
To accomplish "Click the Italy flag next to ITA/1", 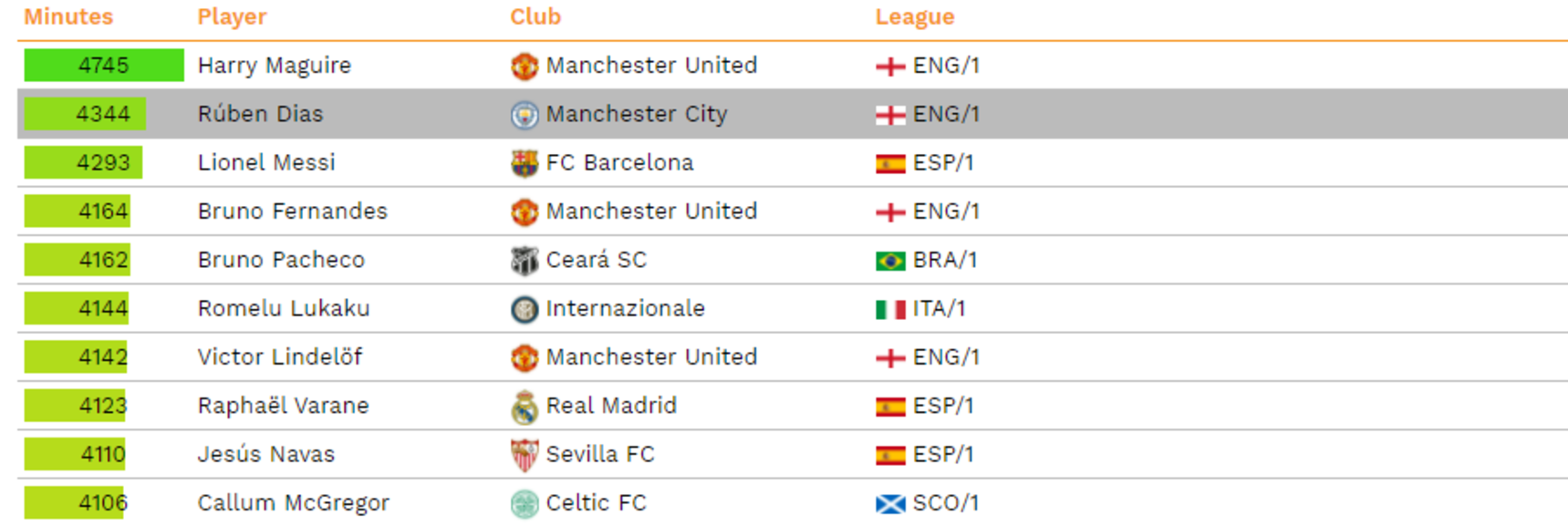I will click(x=890, y=309).
